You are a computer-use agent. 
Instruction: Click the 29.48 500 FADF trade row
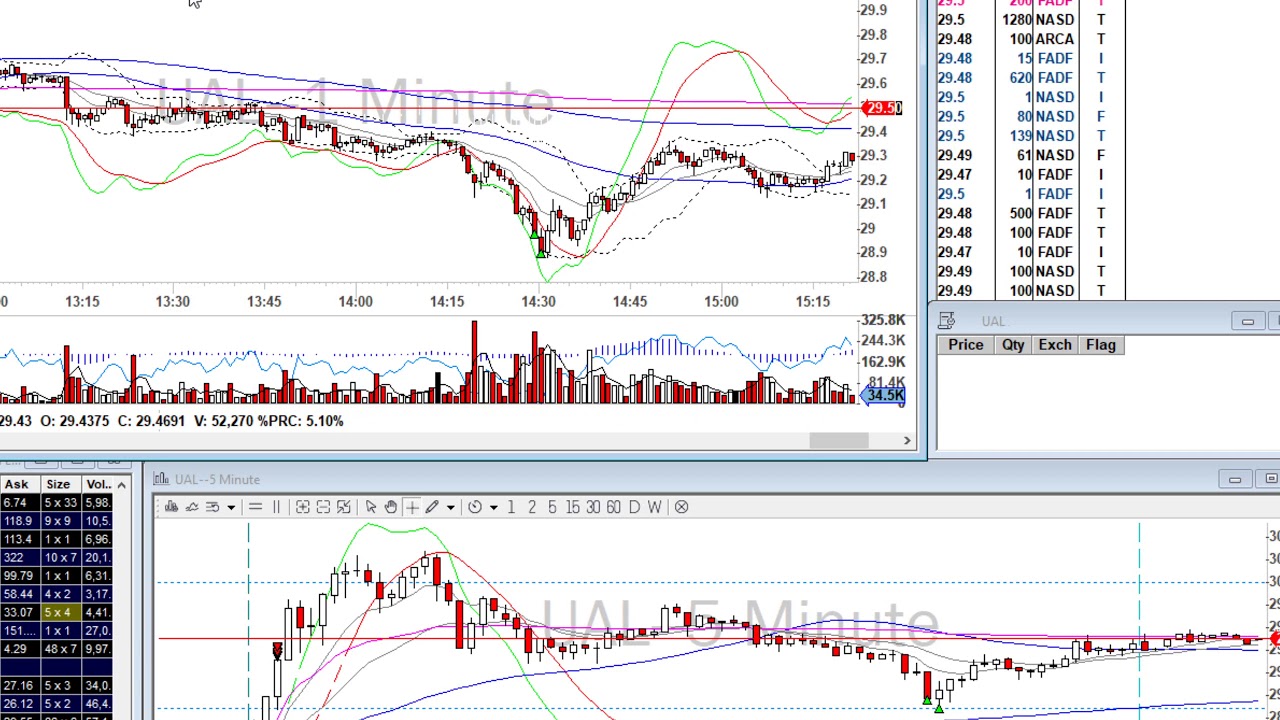click(x=1030, y=213)
